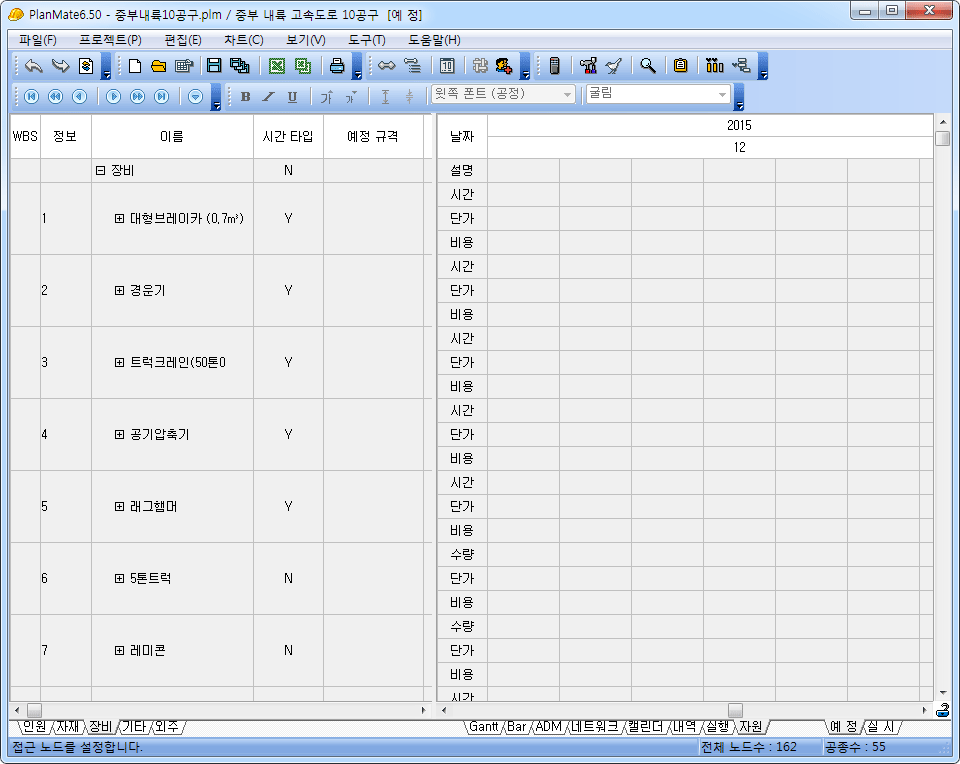Open file with the yellow folder icon
The image size is (960, 764).
point(158,66)
